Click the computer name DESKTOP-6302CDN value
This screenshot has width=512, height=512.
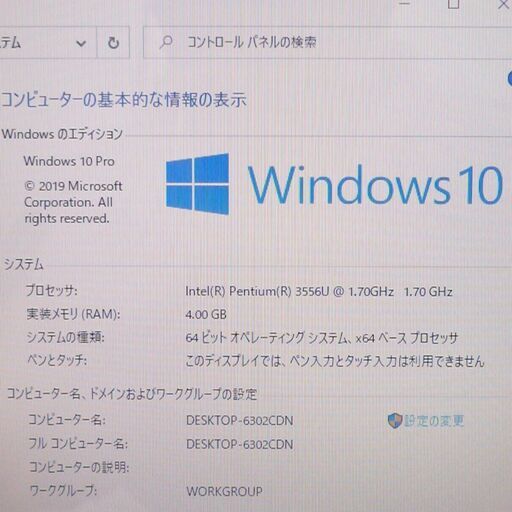239,421
